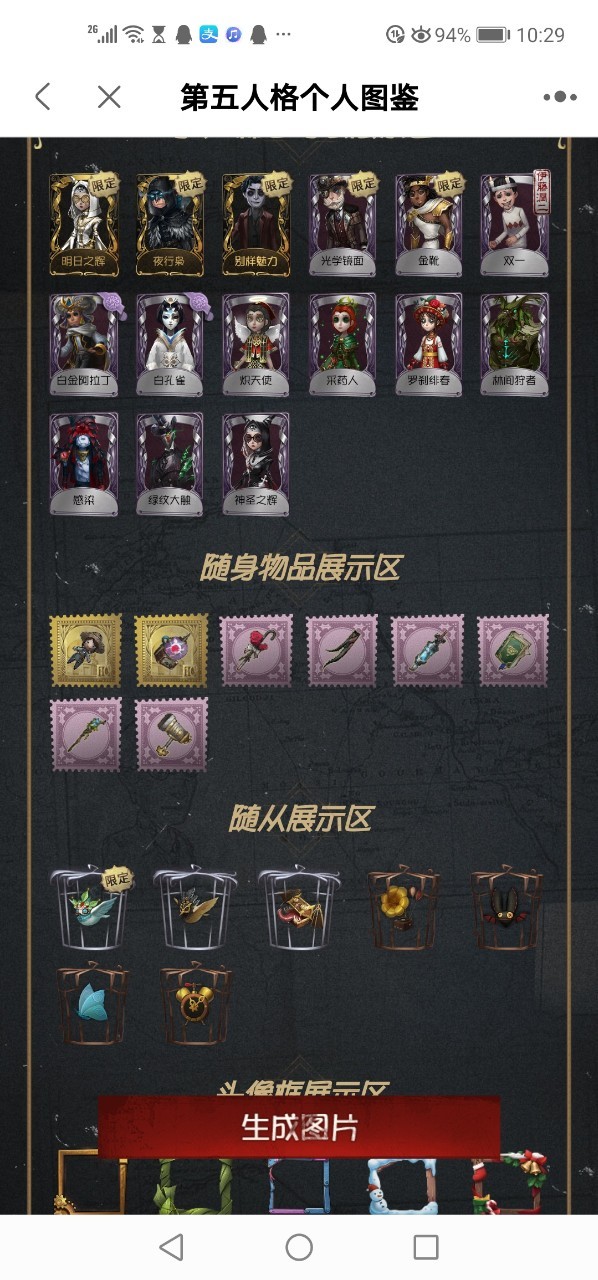
Task: Choose the 光学镜面 costume card
Action: coord(343,225)
